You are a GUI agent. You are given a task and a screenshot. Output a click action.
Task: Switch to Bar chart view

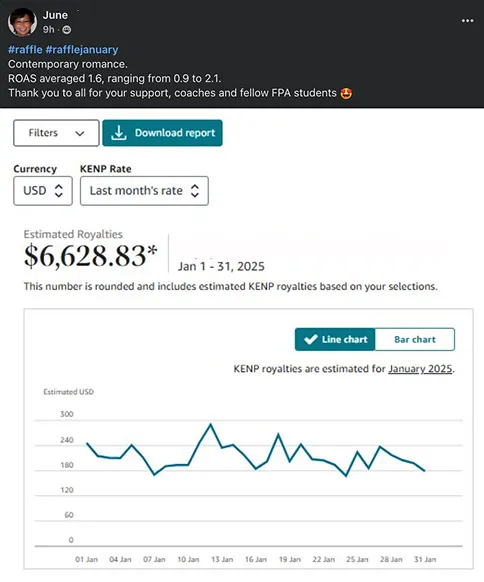(415, 339)
